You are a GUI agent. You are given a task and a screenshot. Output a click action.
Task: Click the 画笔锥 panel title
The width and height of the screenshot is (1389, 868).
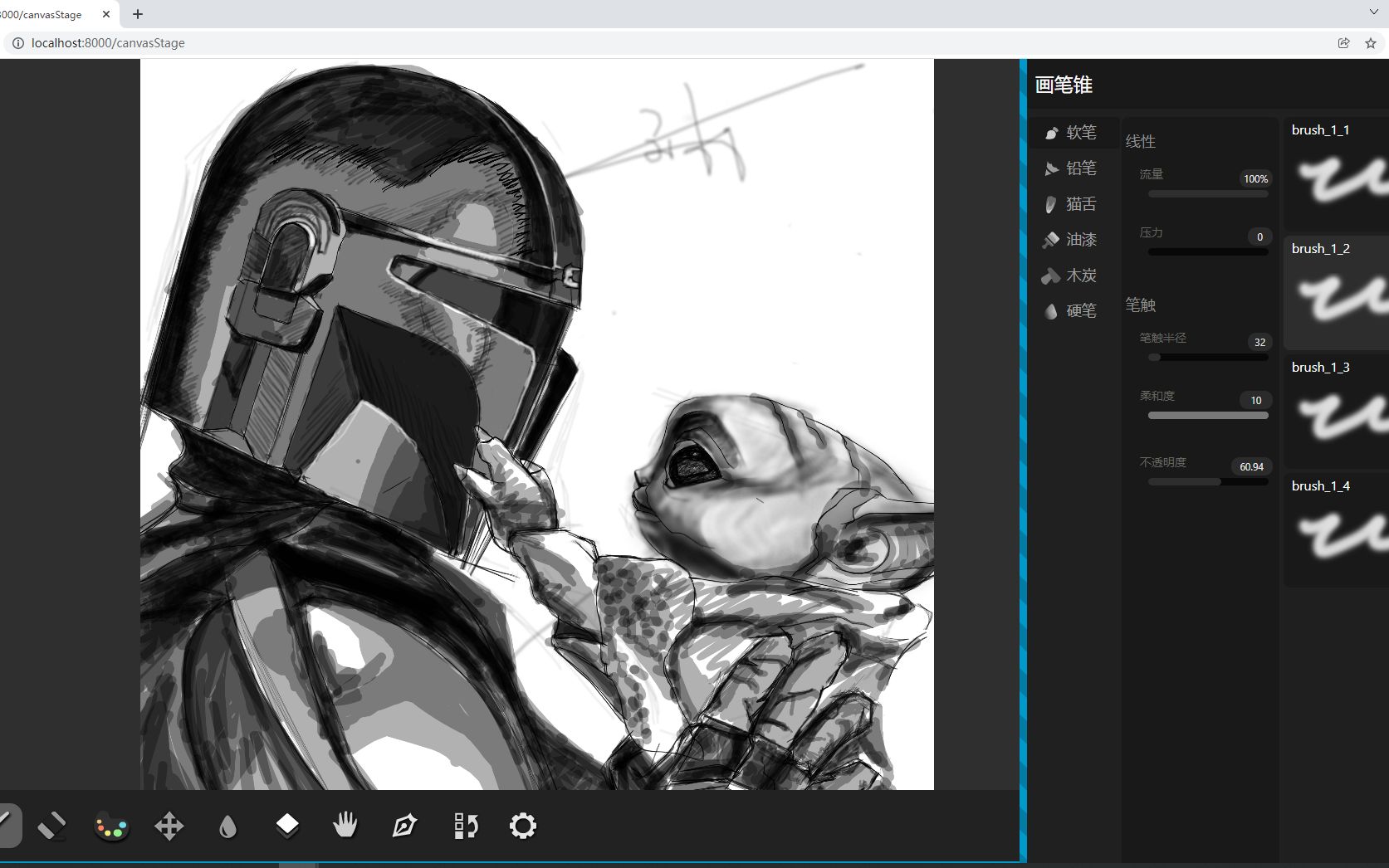click(1064, 85)
